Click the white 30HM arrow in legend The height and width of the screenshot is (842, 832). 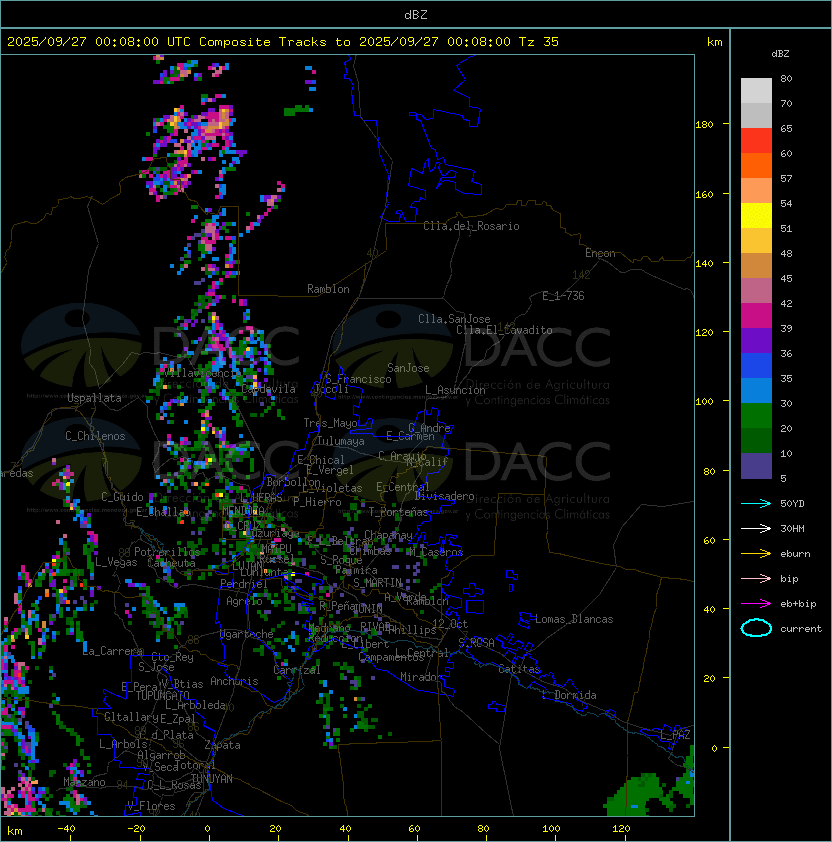[x=756, y=528]
